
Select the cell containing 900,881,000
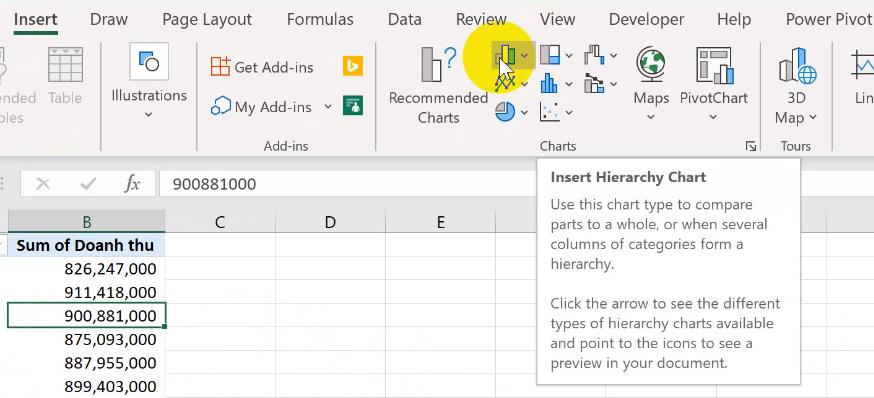(86, 316)
